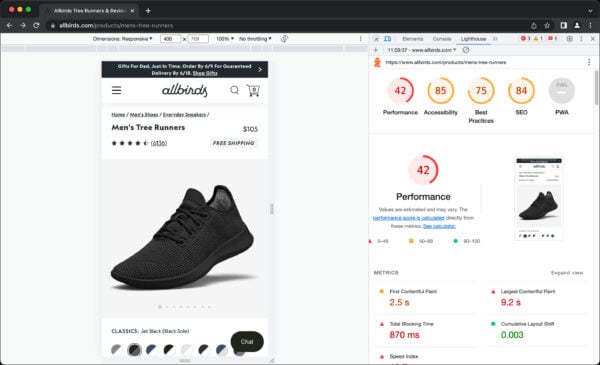Click the rotate device icon
This screenshot has height=365, width=600.
(x=284, y=39)
